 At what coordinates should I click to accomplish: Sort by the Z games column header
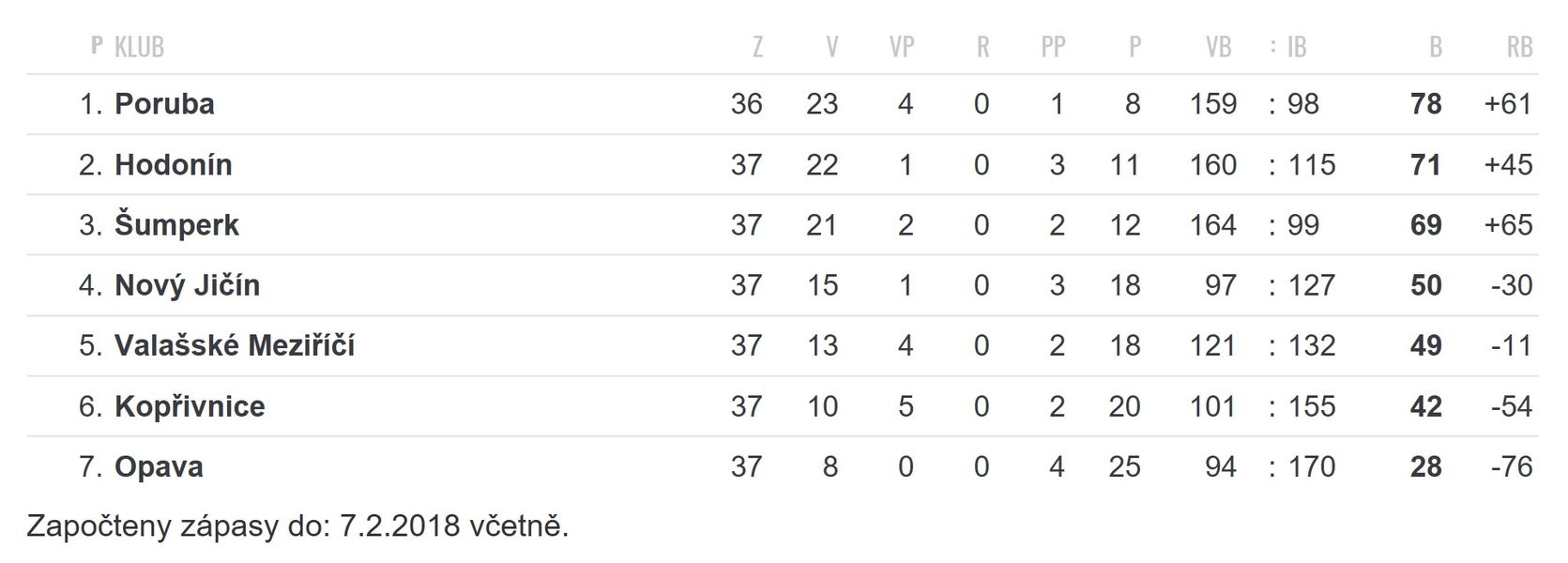pyautogui.click(x=757, y=47)
